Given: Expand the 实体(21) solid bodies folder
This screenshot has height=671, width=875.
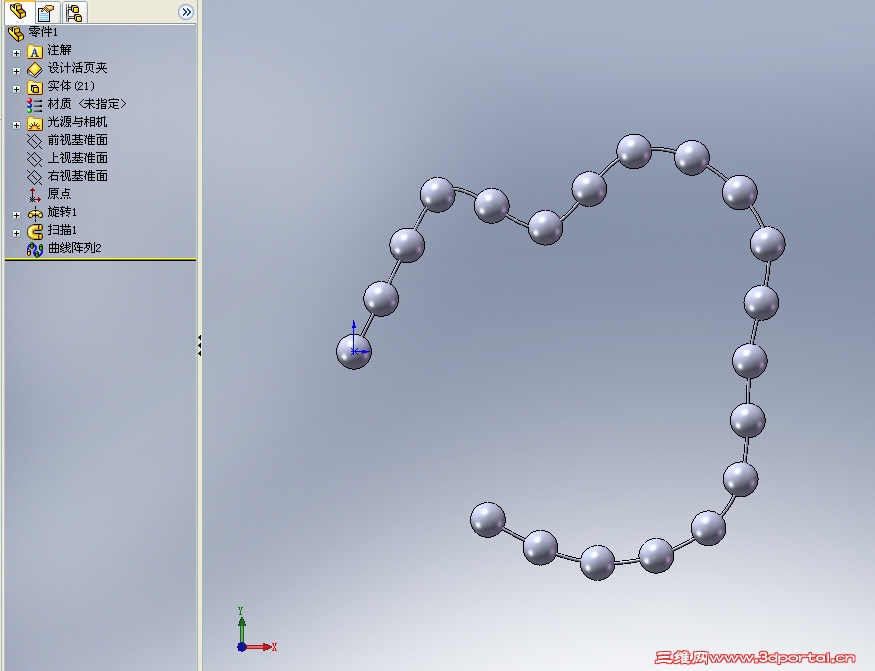Looking at the screenshot, I should click(16, 89).
